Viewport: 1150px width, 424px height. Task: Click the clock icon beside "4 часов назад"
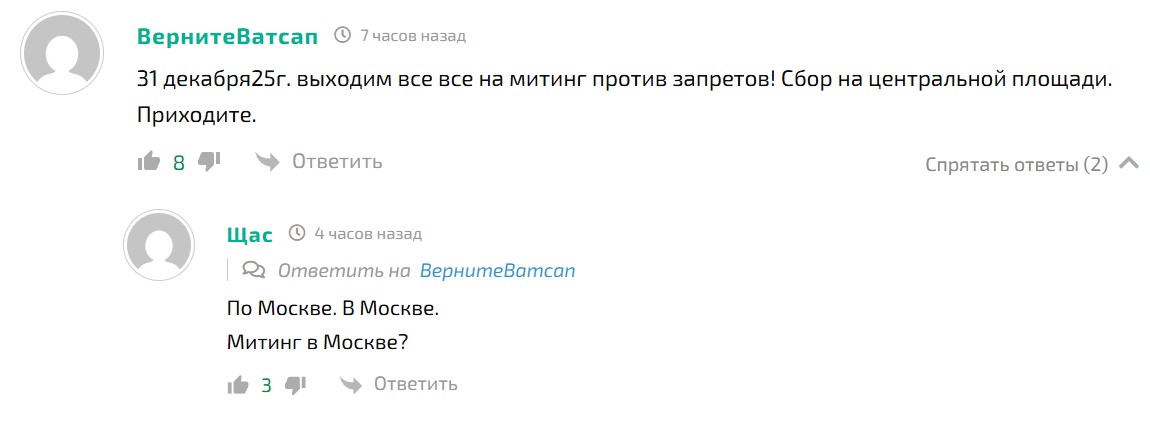pyautogui.click(x=297, y=234)
